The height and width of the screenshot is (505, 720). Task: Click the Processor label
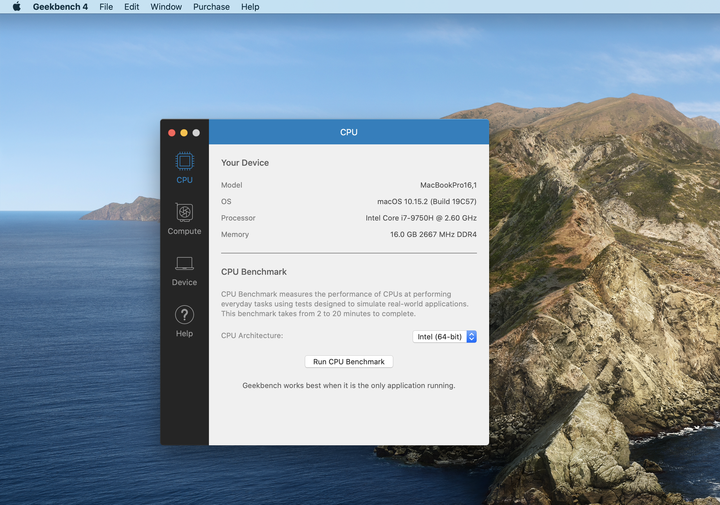(238, 218)
